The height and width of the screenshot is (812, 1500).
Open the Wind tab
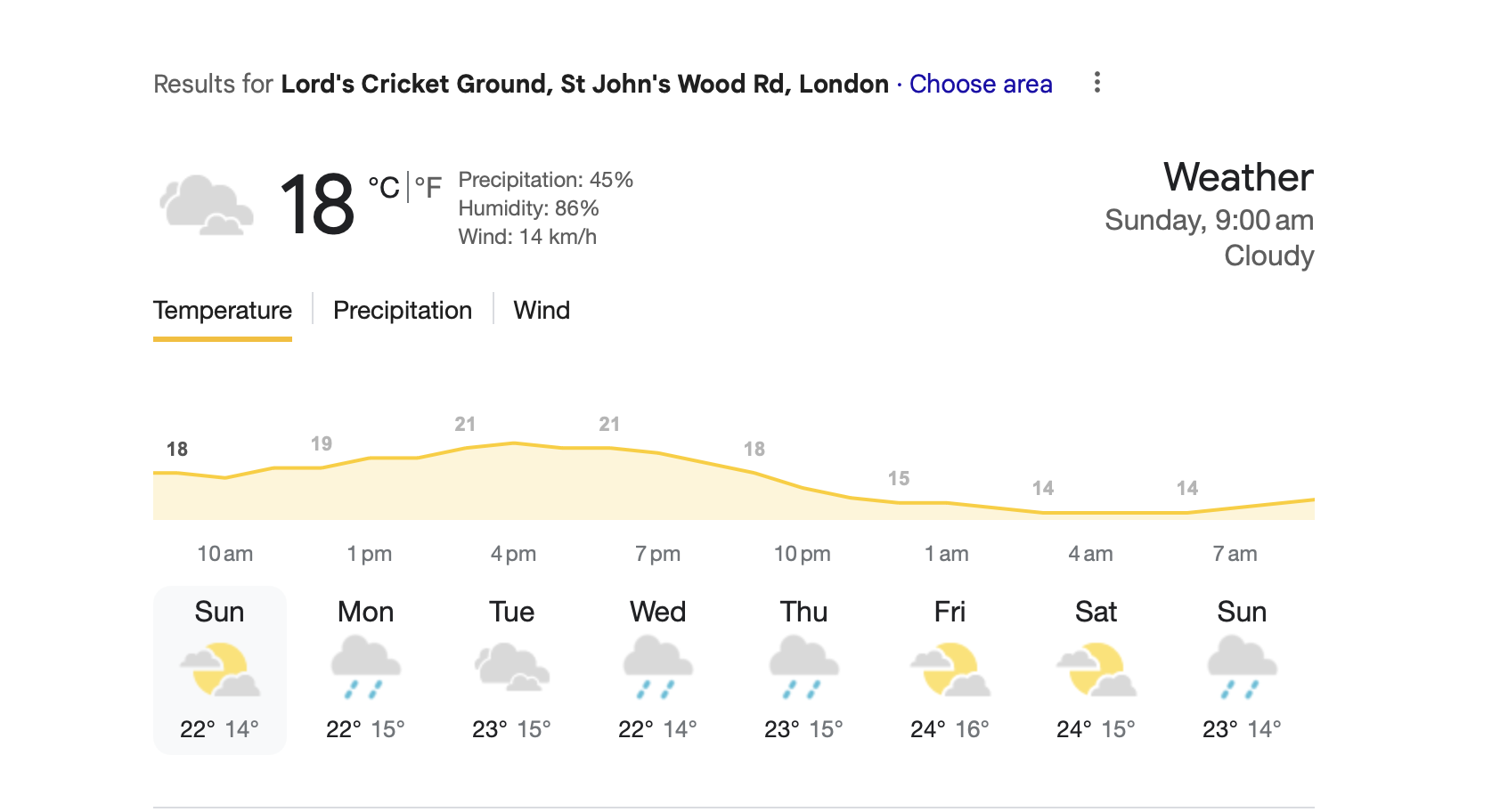click(542, 310)
